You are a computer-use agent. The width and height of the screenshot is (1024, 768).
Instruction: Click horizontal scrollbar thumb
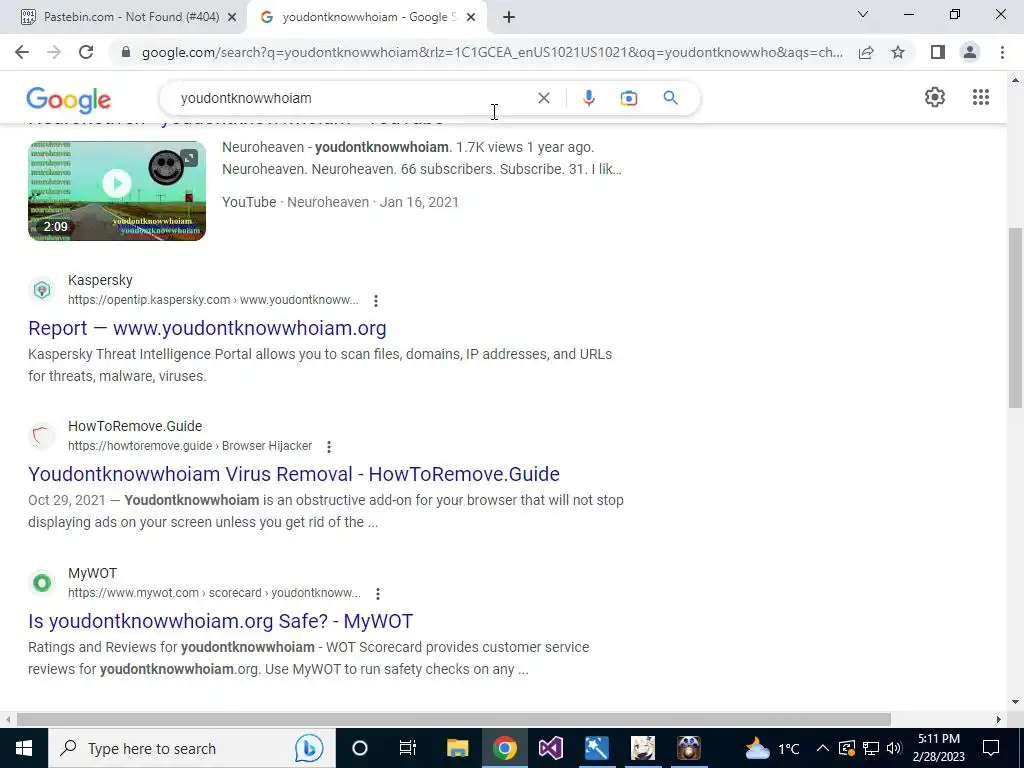pos(454,719)
